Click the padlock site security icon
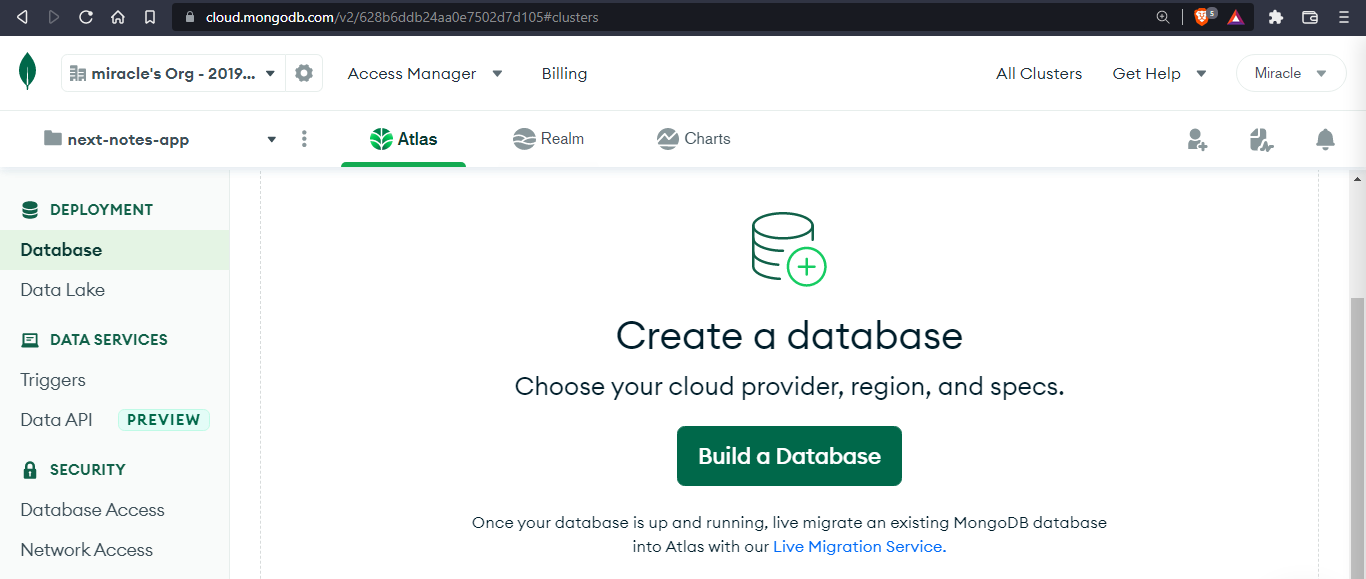This screenshot has width=1366, height=579. (x=190, y=17)
